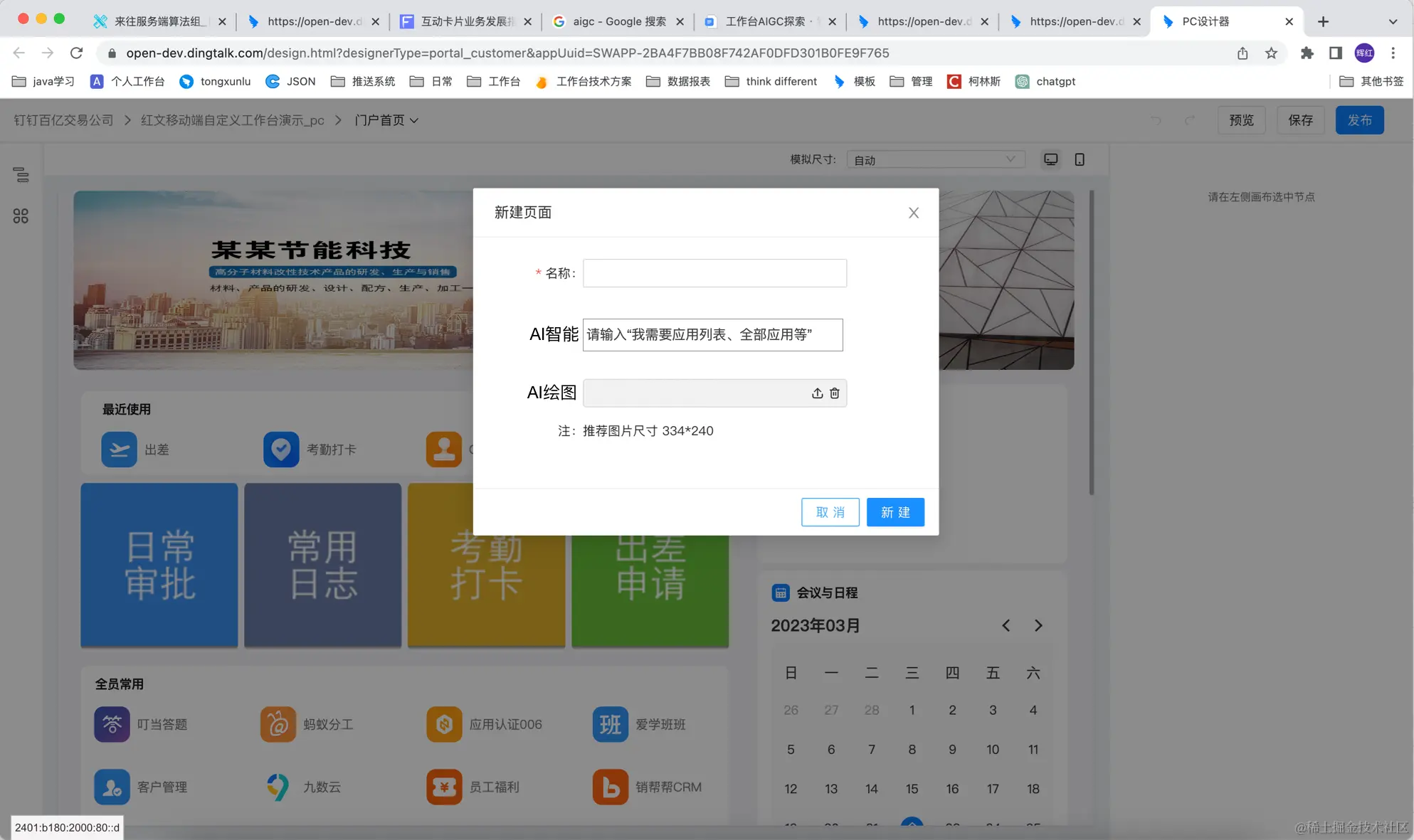Click the 日常审批 blue tile
1414x840 pixels.
(x=159, y=565)
